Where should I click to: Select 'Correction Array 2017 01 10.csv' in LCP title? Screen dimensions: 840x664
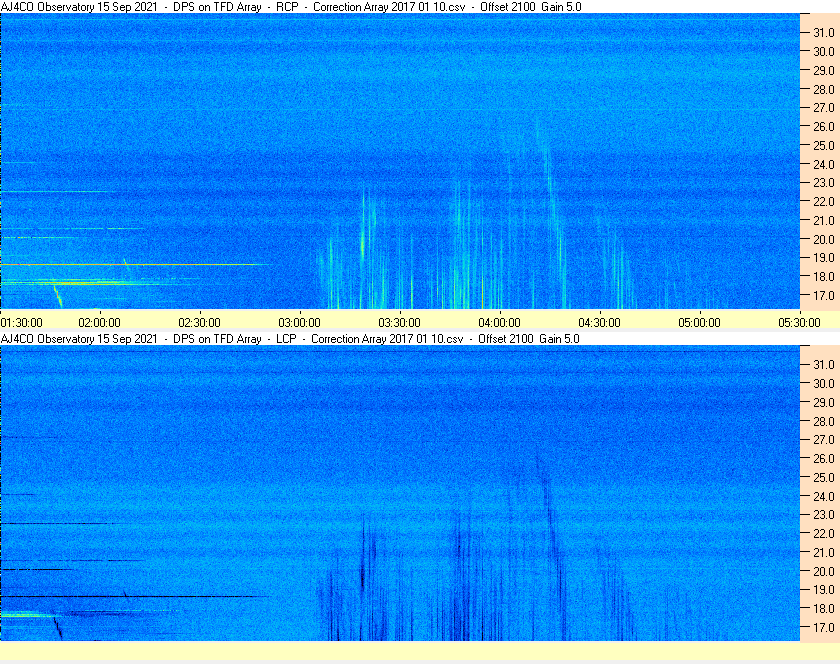[387, 339]
